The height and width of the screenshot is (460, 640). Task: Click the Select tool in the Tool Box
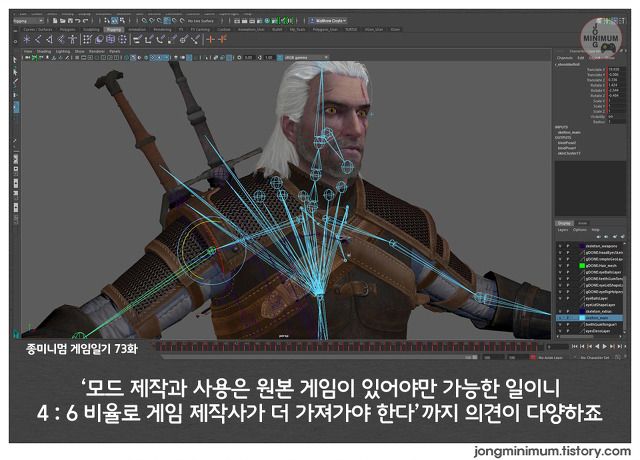15,60
